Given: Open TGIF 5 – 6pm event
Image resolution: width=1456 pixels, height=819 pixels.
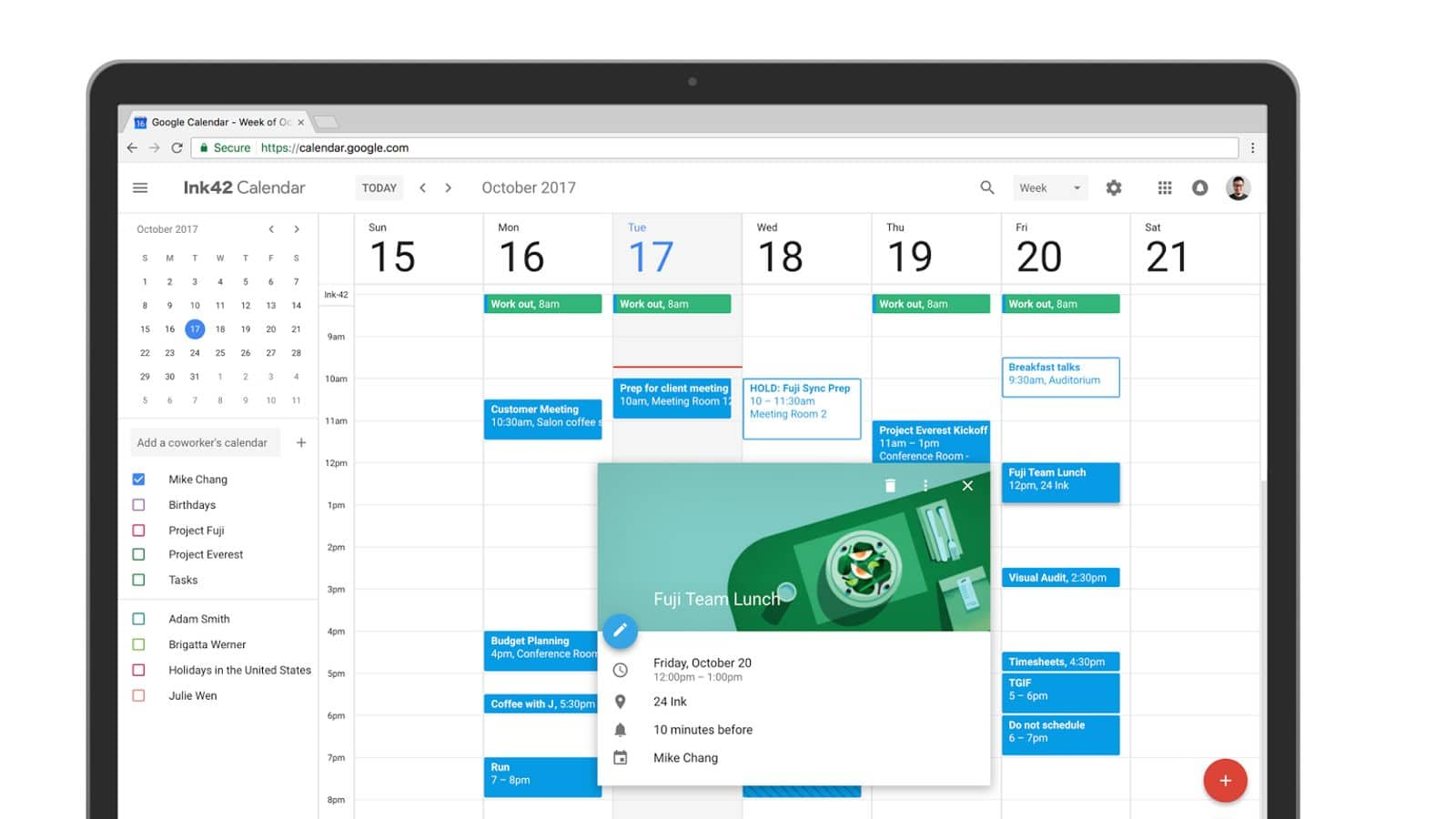Looking at the screenshot, I should pyautogui.click(x=1060, y=693).
